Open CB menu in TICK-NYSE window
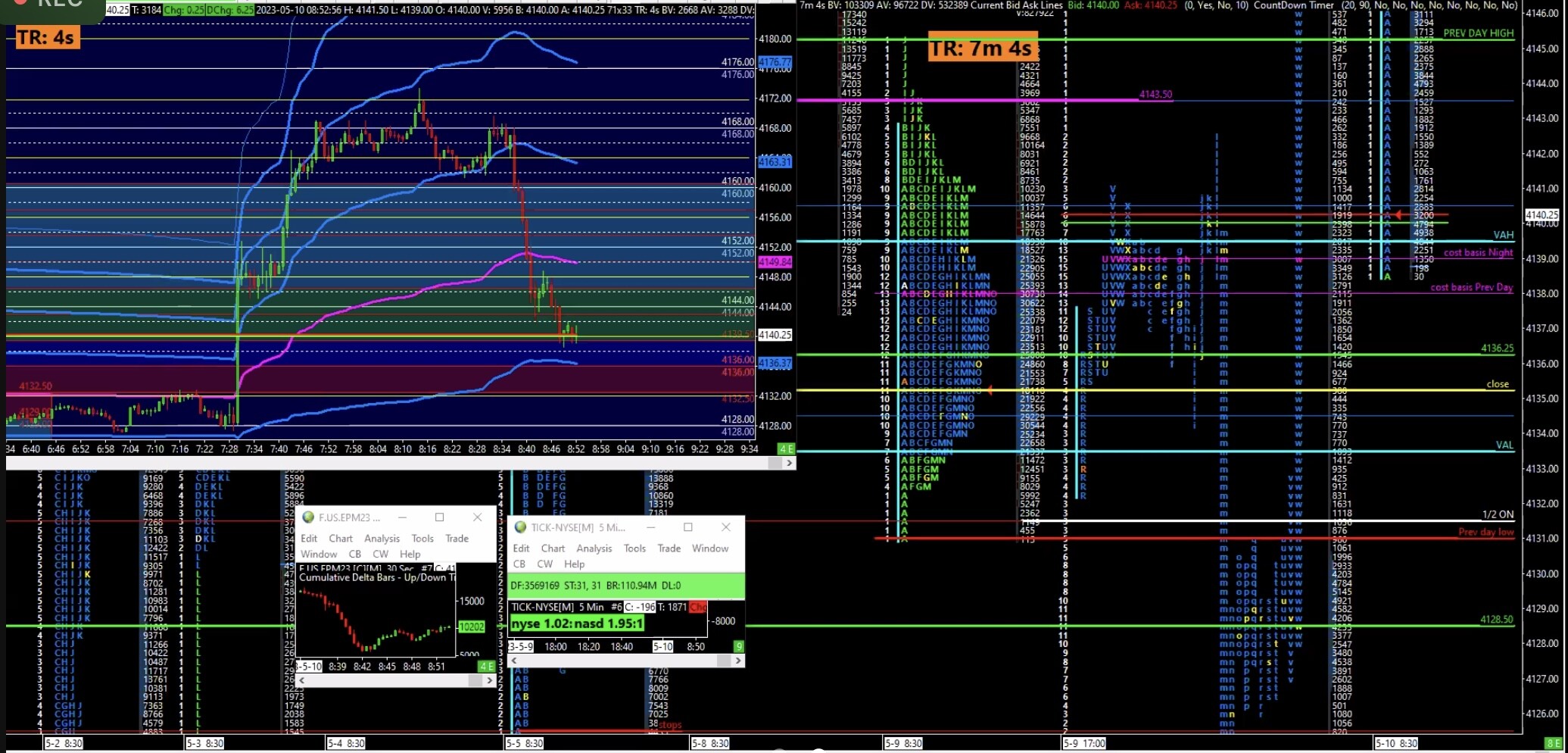Viewport: 1568px width, 753px height. (x=519, y=564)
